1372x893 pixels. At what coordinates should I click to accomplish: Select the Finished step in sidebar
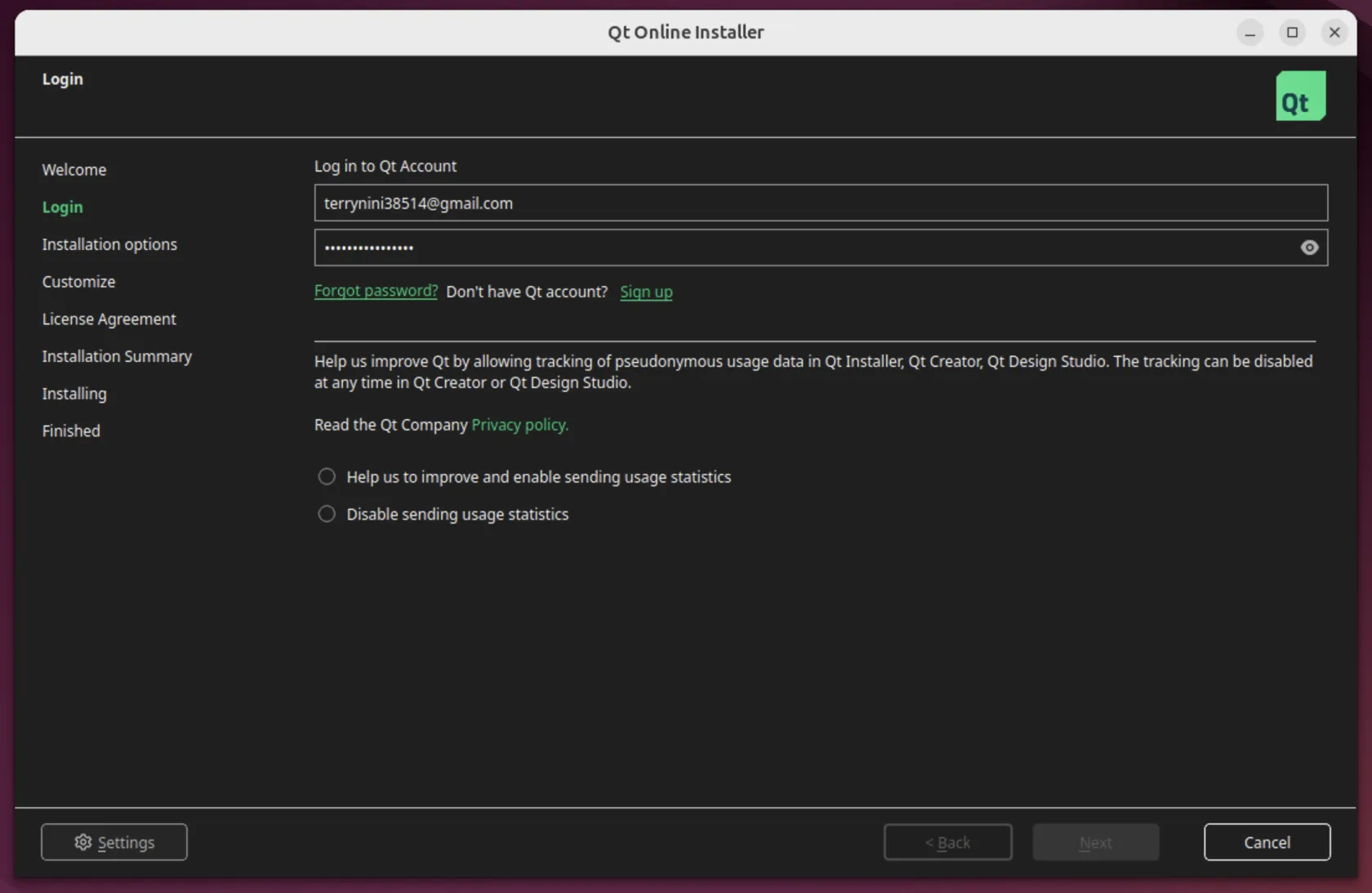[x=71, y=431]
